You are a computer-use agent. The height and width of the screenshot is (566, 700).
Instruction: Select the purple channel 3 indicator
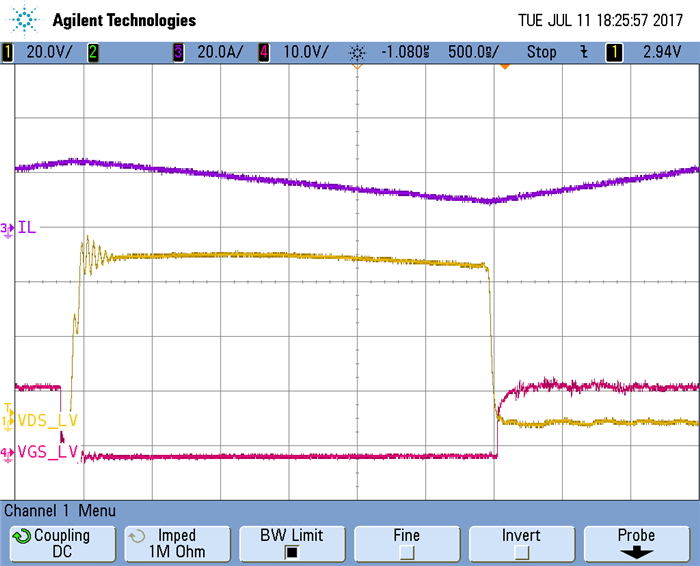(x=179, y=51)
